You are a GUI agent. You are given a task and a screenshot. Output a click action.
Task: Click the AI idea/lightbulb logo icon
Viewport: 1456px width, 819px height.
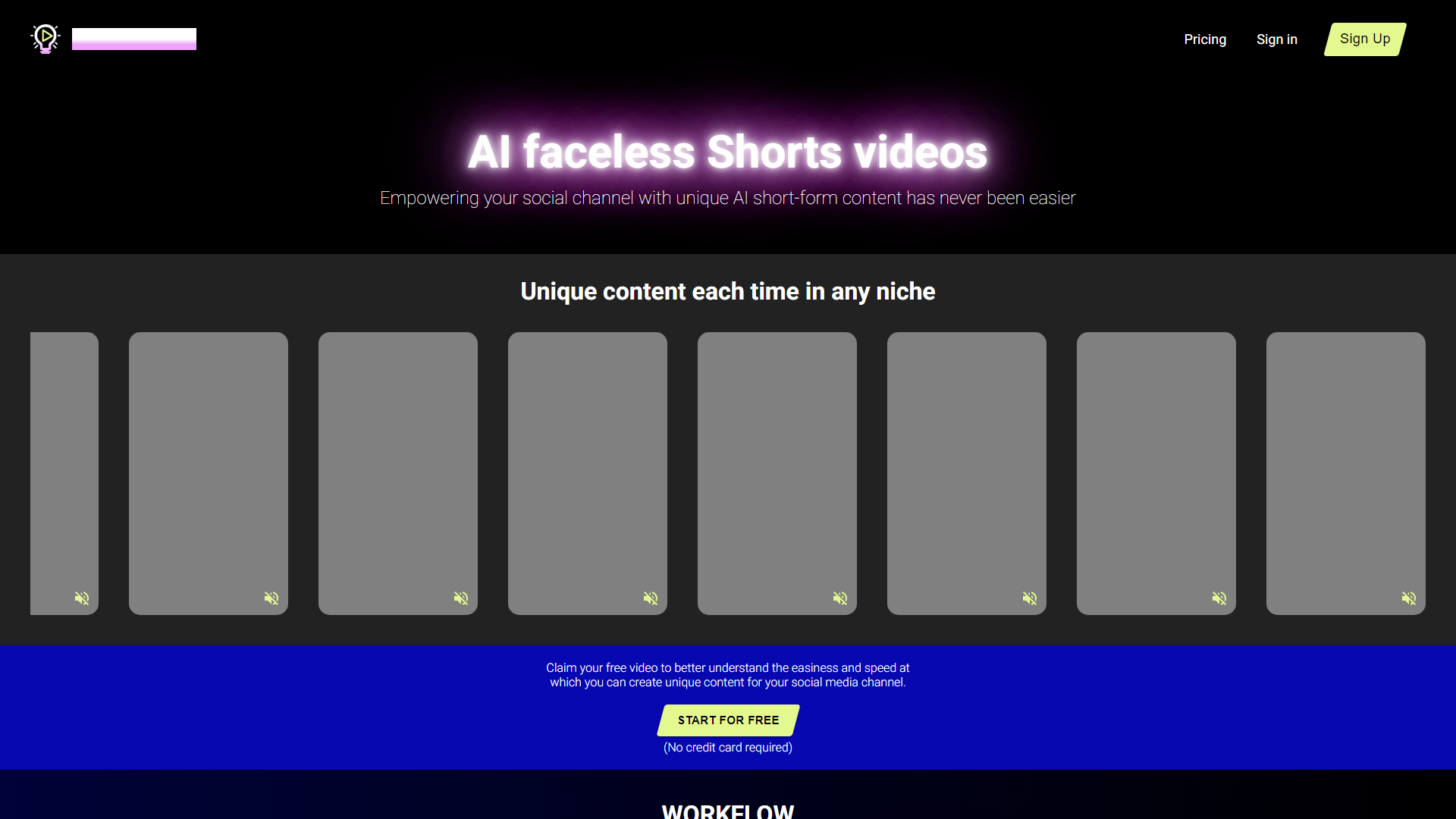coord(46,38)
